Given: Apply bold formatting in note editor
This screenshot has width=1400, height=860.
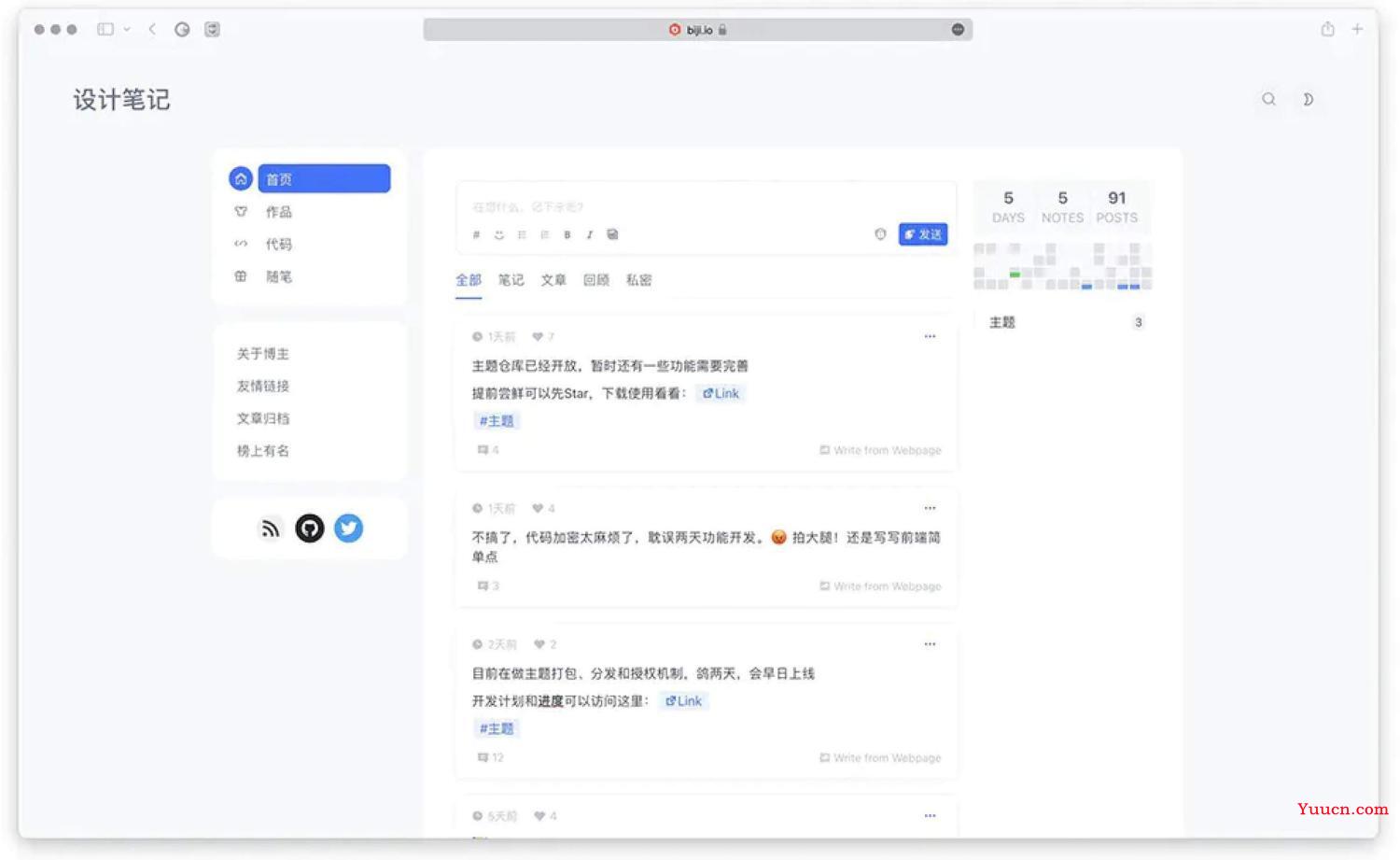Looking at the screenshot, I should point(567,235).
